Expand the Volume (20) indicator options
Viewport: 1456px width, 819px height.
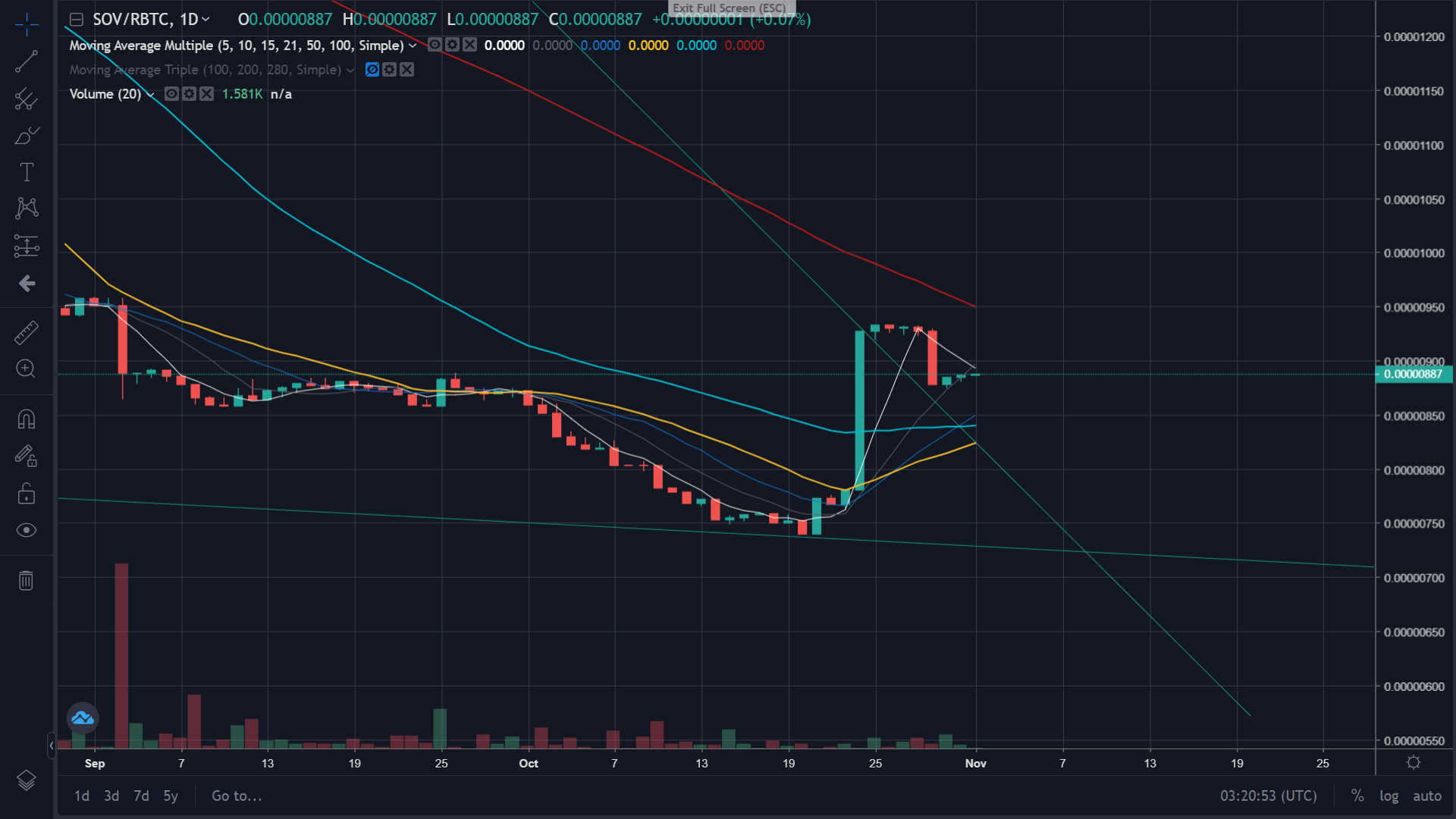[x=150, y=94]
